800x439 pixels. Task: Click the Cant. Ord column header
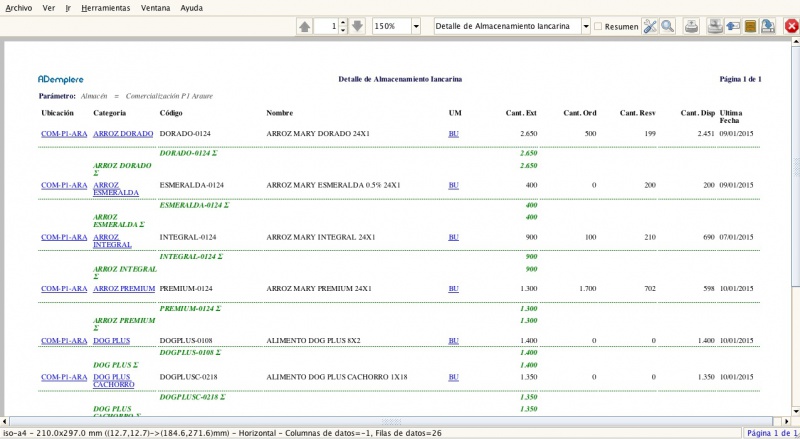580,113
